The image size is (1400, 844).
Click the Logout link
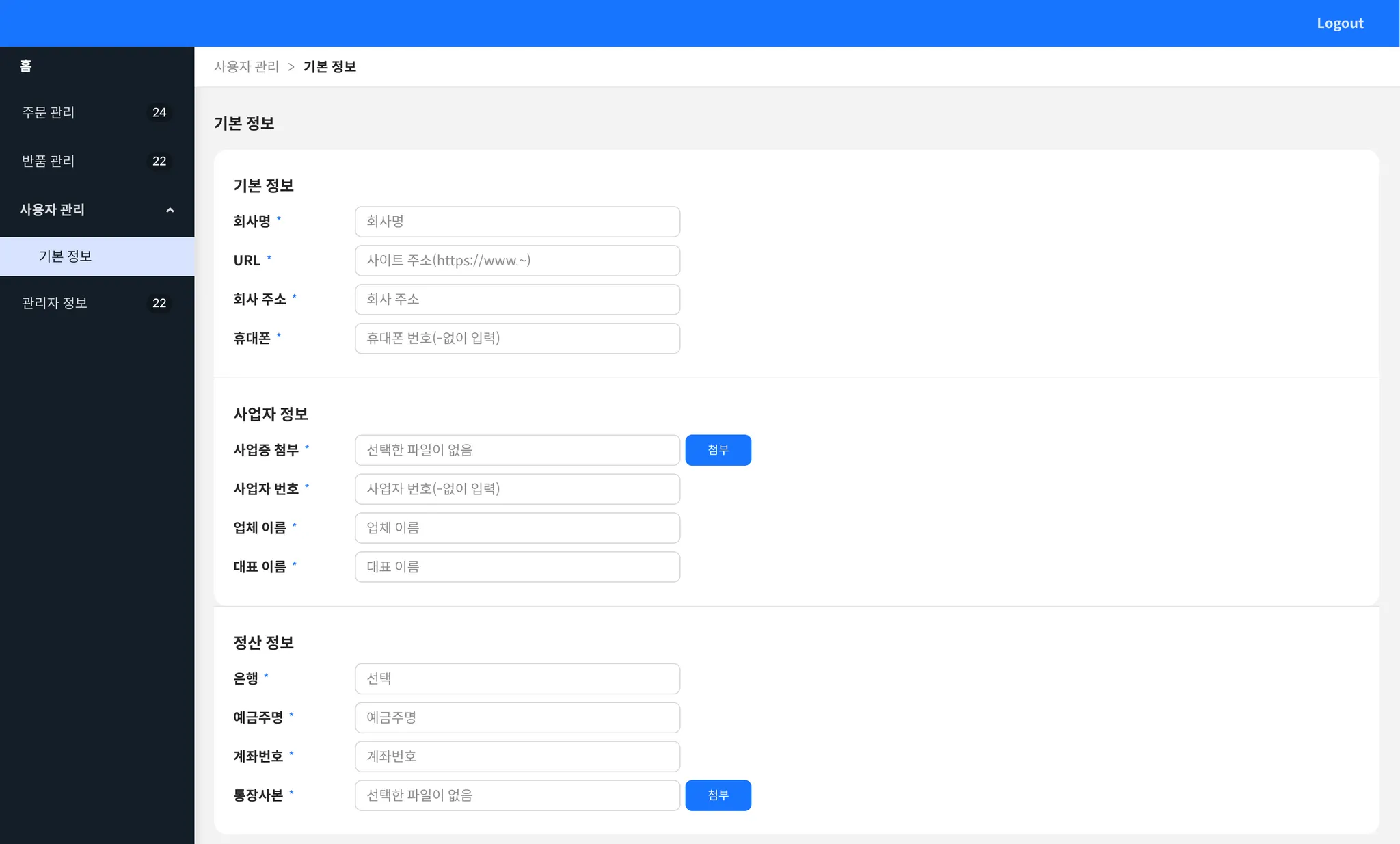[1339, 23]
